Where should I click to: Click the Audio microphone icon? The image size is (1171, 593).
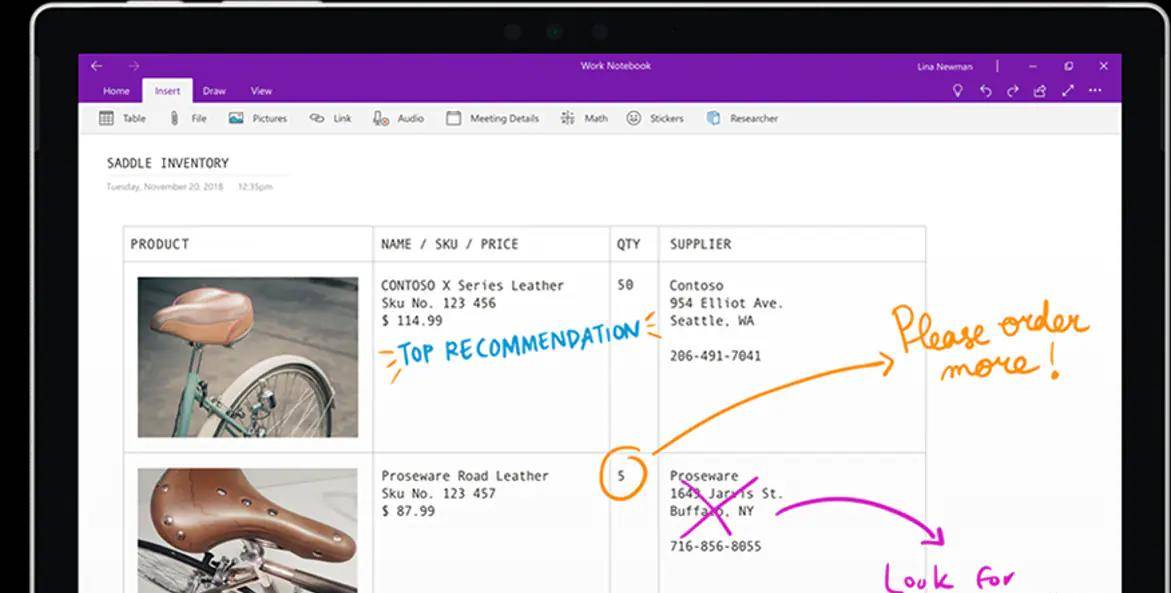point(381,118)
